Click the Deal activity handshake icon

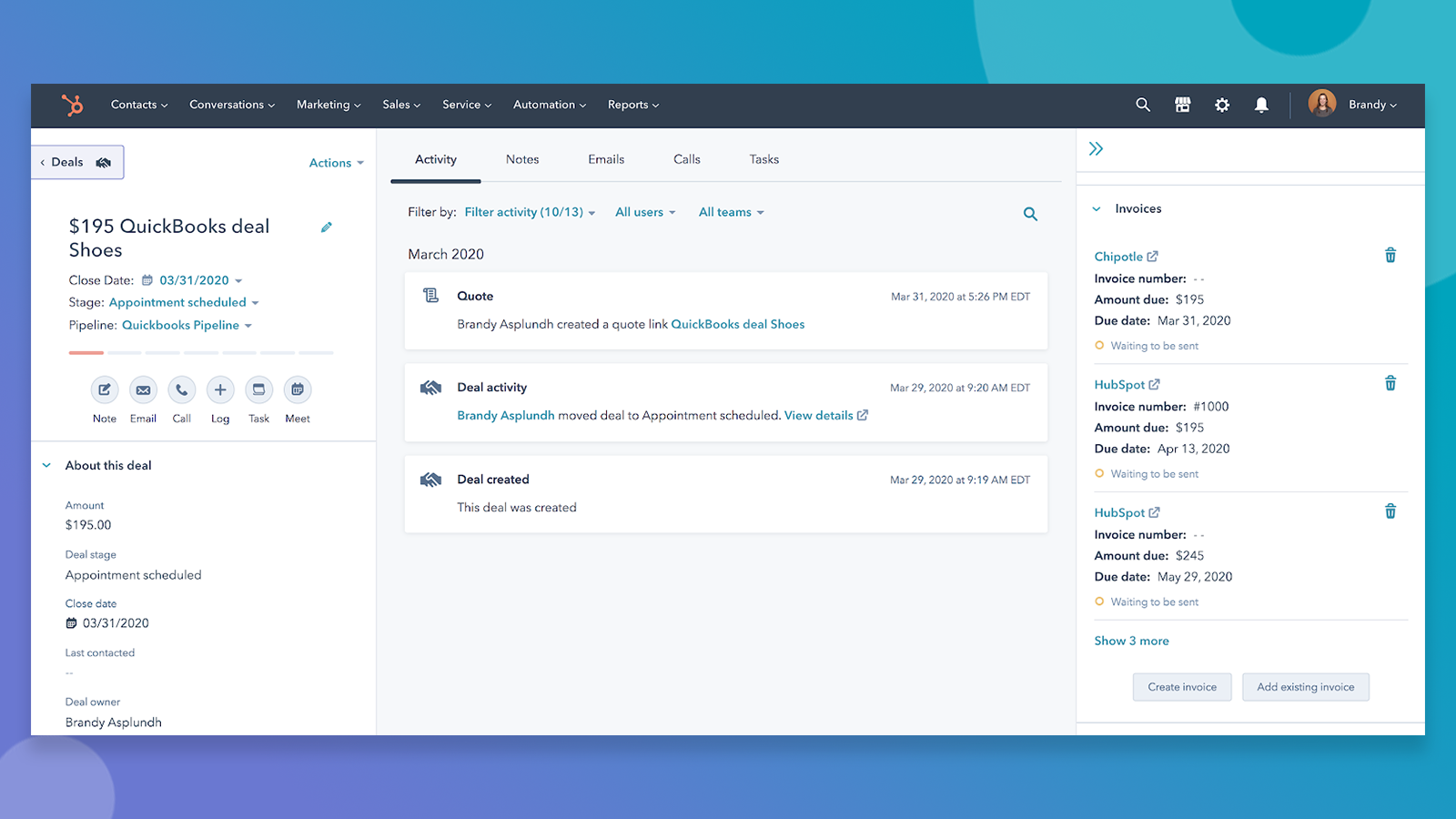tap(430, 388)
